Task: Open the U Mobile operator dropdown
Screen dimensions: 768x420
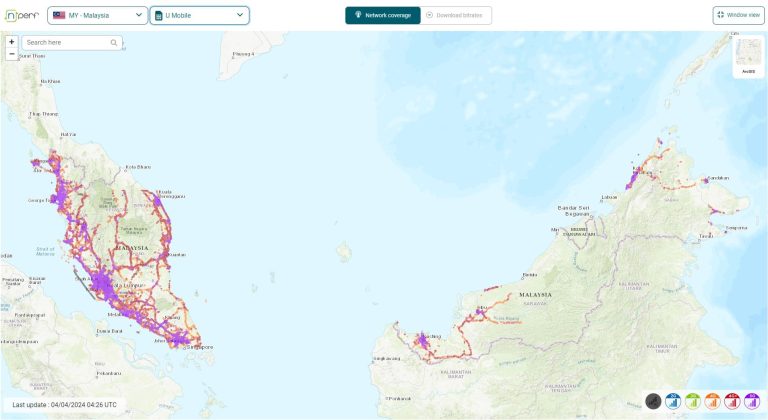Action: pyautogui.click(x=199, y=15)
